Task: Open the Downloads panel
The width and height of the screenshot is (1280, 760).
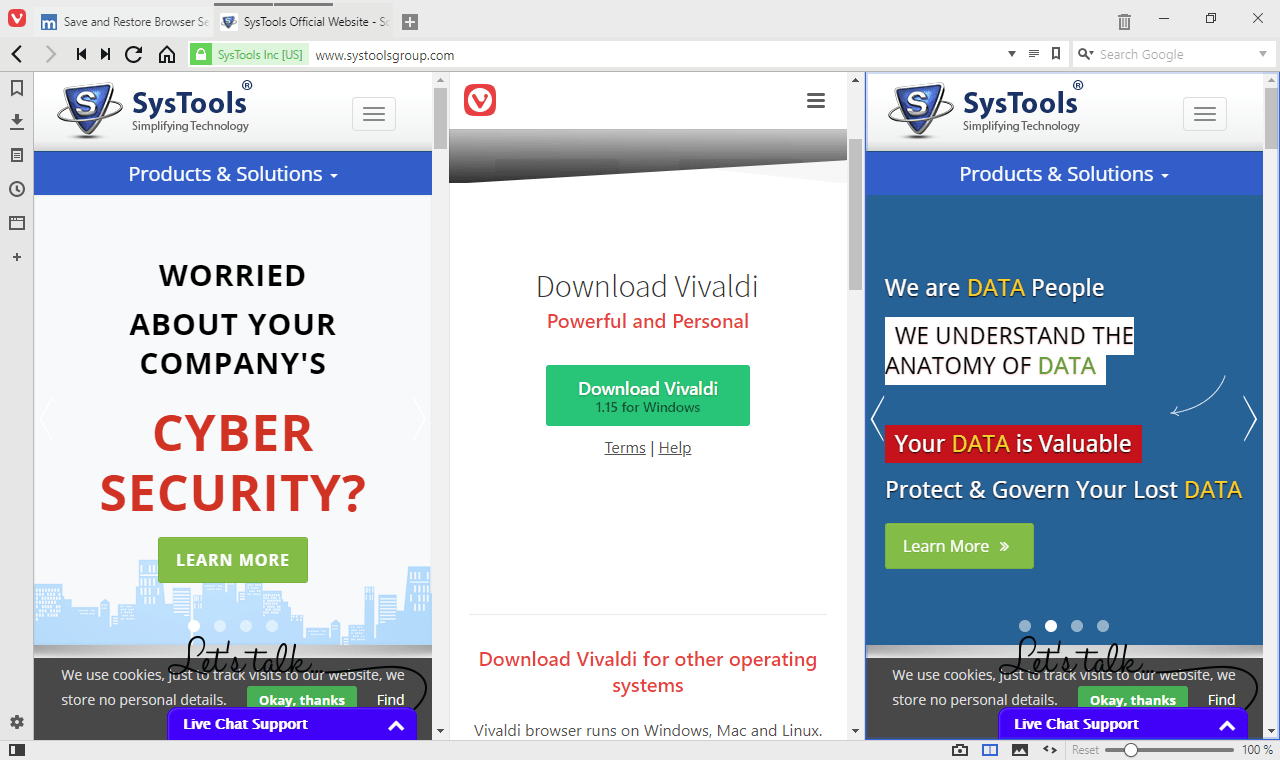Action: coord(16,121)
